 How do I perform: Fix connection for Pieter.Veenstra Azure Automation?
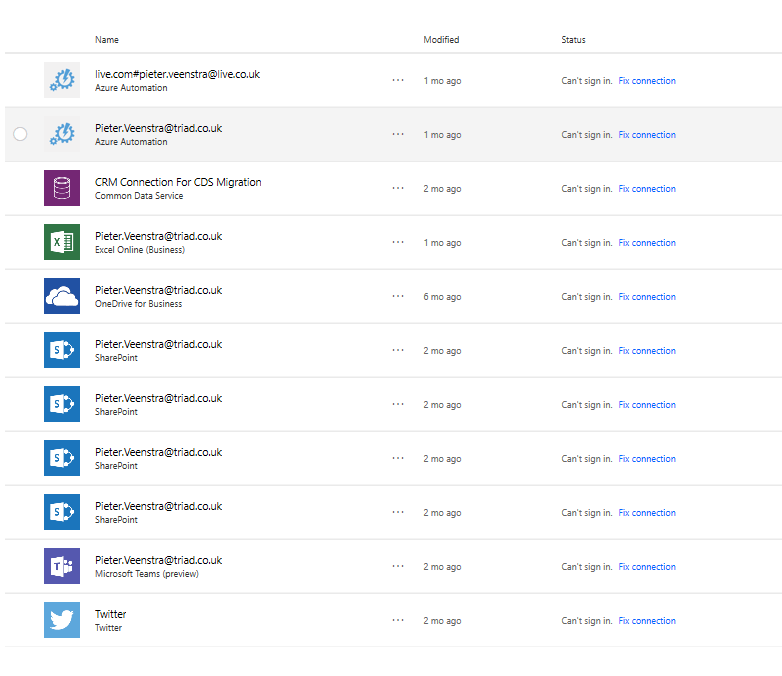[x=647, y=135]
